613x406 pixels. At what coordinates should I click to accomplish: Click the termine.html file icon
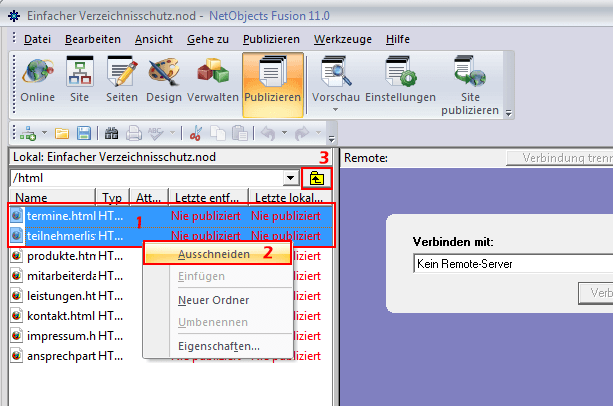[x=17, y=215]
